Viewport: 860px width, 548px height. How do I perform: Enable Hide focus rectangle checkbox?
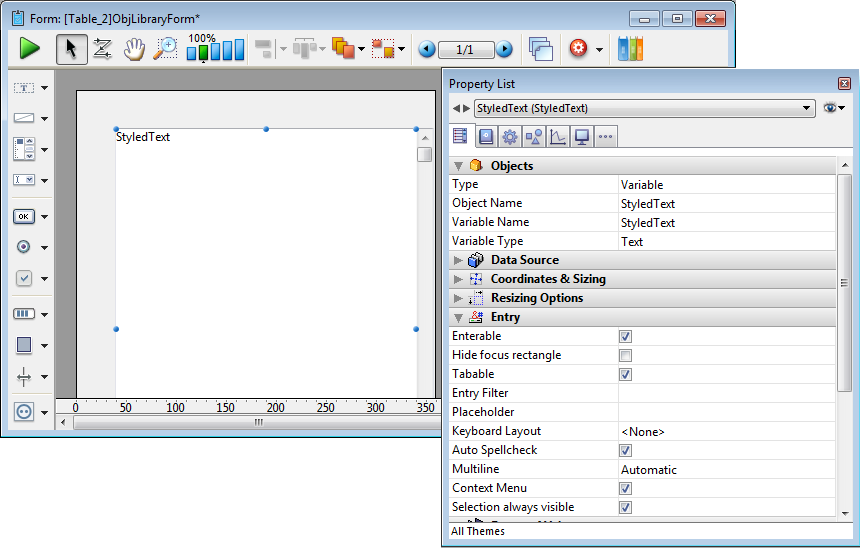tap(625, 356)
